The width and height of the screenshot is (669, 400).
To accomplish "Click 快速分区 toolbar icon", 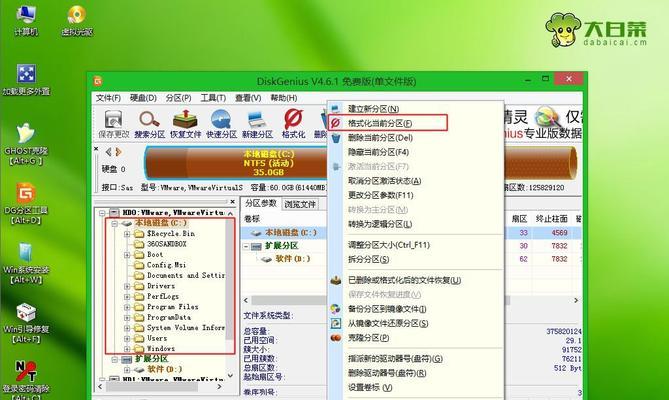I will click(x=221, y=124).
